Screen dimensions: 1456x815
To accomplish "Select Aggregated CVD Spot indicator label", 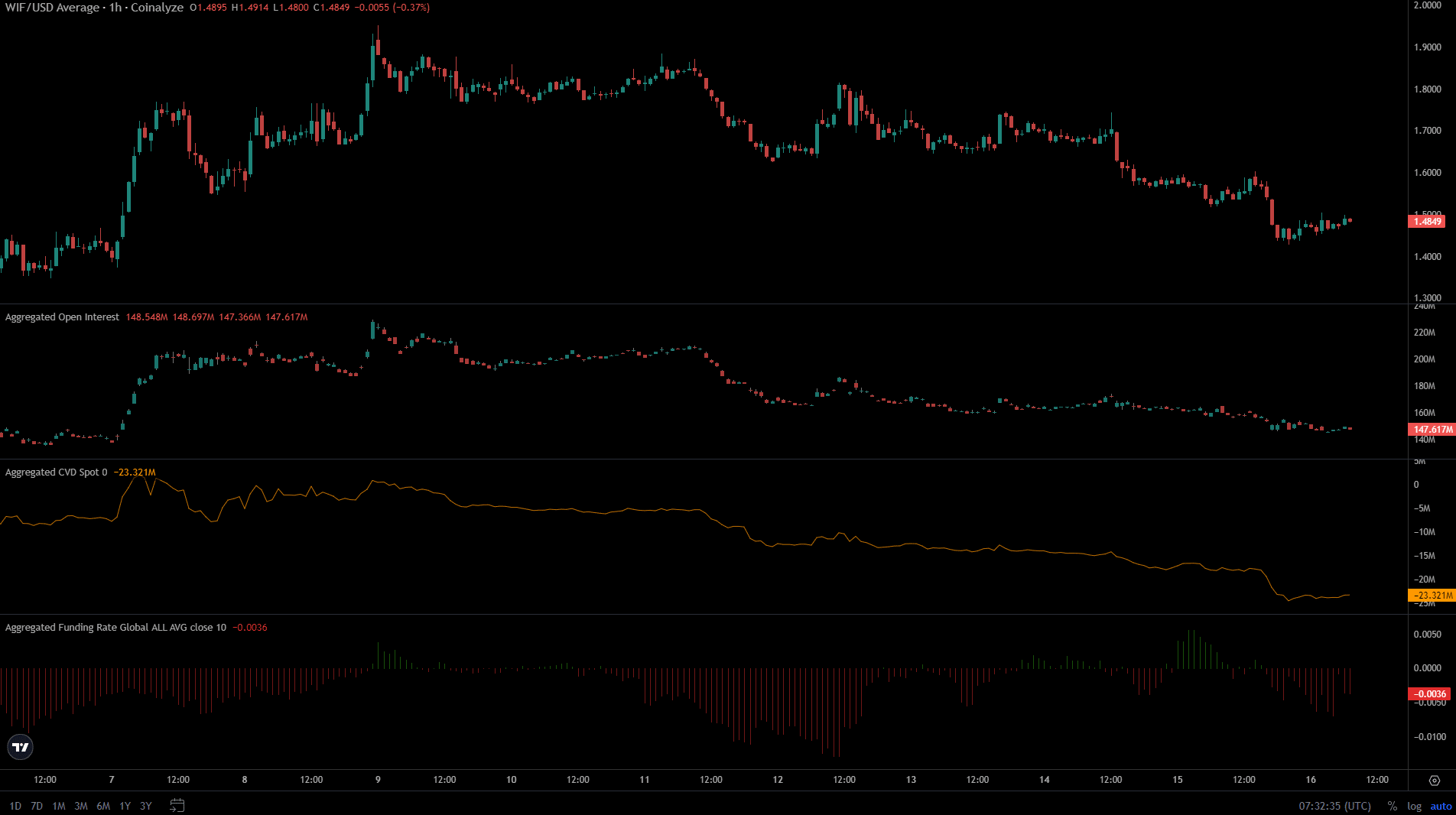I will click(x=57, y=472).
